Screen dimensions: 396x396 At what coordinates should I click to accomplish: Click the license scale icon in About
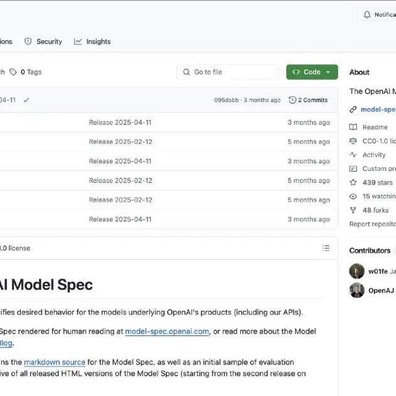[353, 141]
